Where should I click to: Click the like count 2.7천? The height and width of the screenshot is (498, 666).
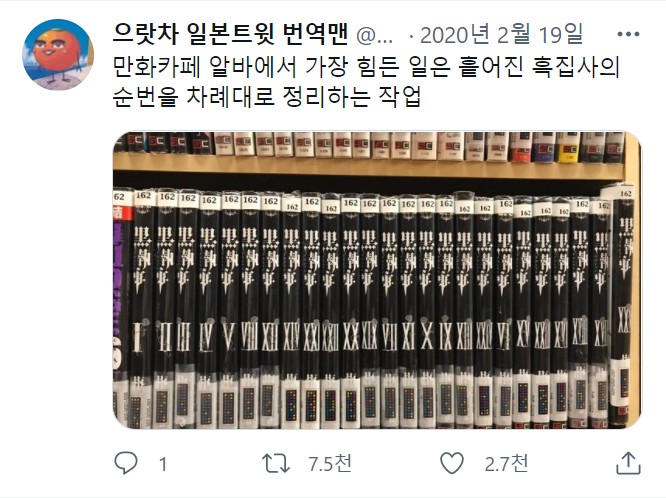[x=506, y=463]
